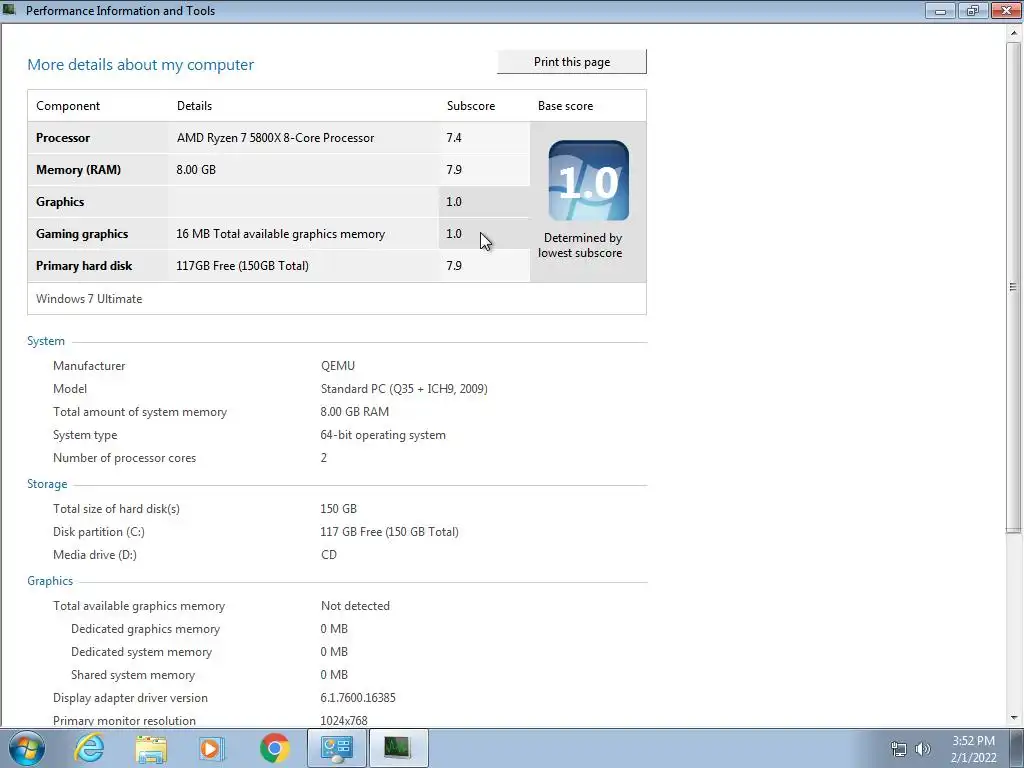Image resolution: width=1024 pixels, height=768 pixels.
Task: Select the Control Panel taskbar button
Action: 337,748
